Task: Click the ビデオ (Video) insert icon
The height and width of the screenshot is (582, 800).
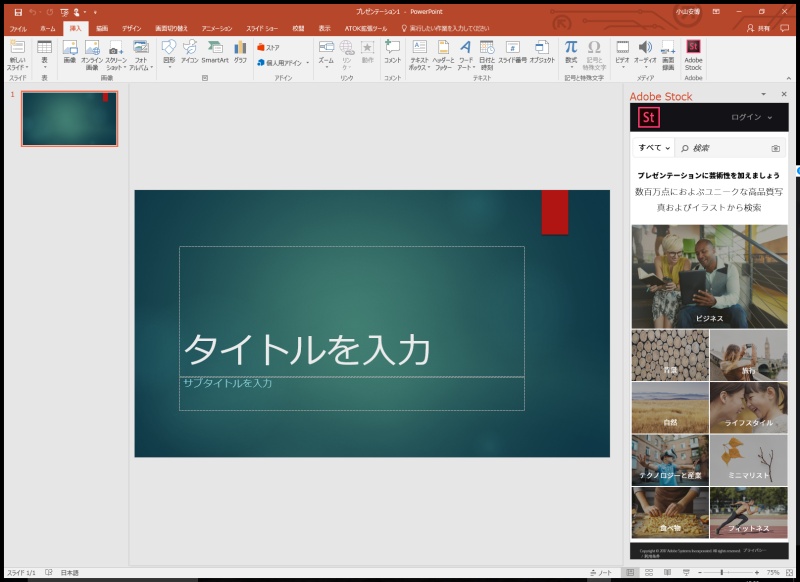Action: click(x=622, y=52)
